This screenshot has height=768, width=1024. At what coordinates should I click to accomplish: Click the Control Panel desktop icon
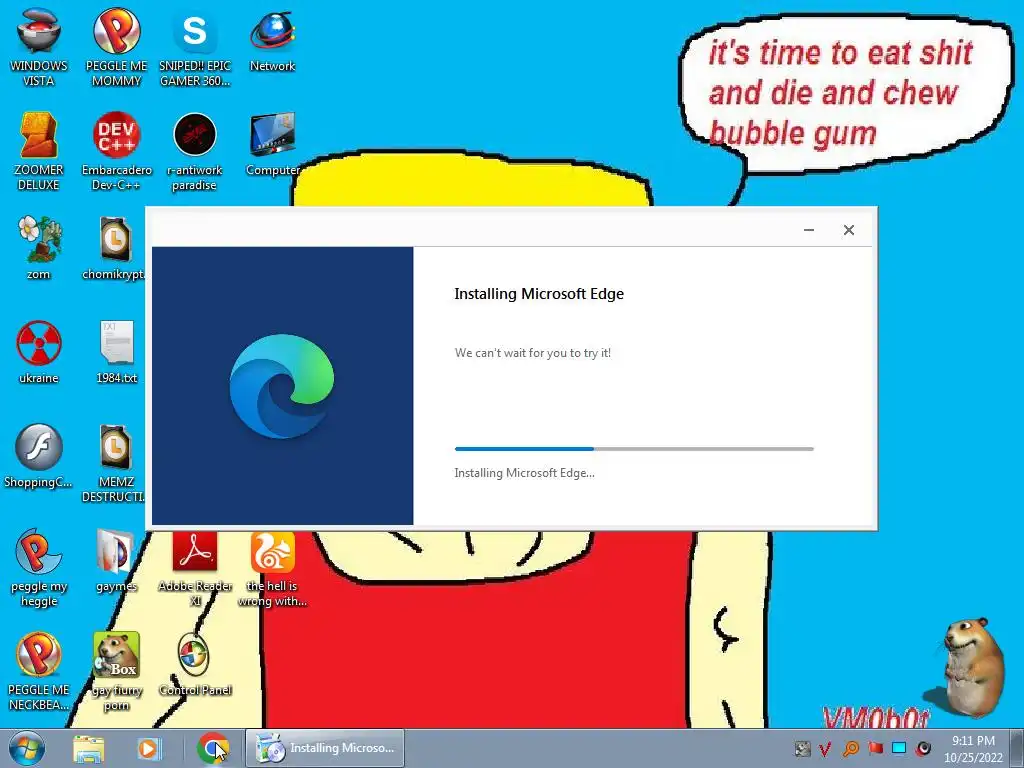pyautogui.click(x=195, y=664)
